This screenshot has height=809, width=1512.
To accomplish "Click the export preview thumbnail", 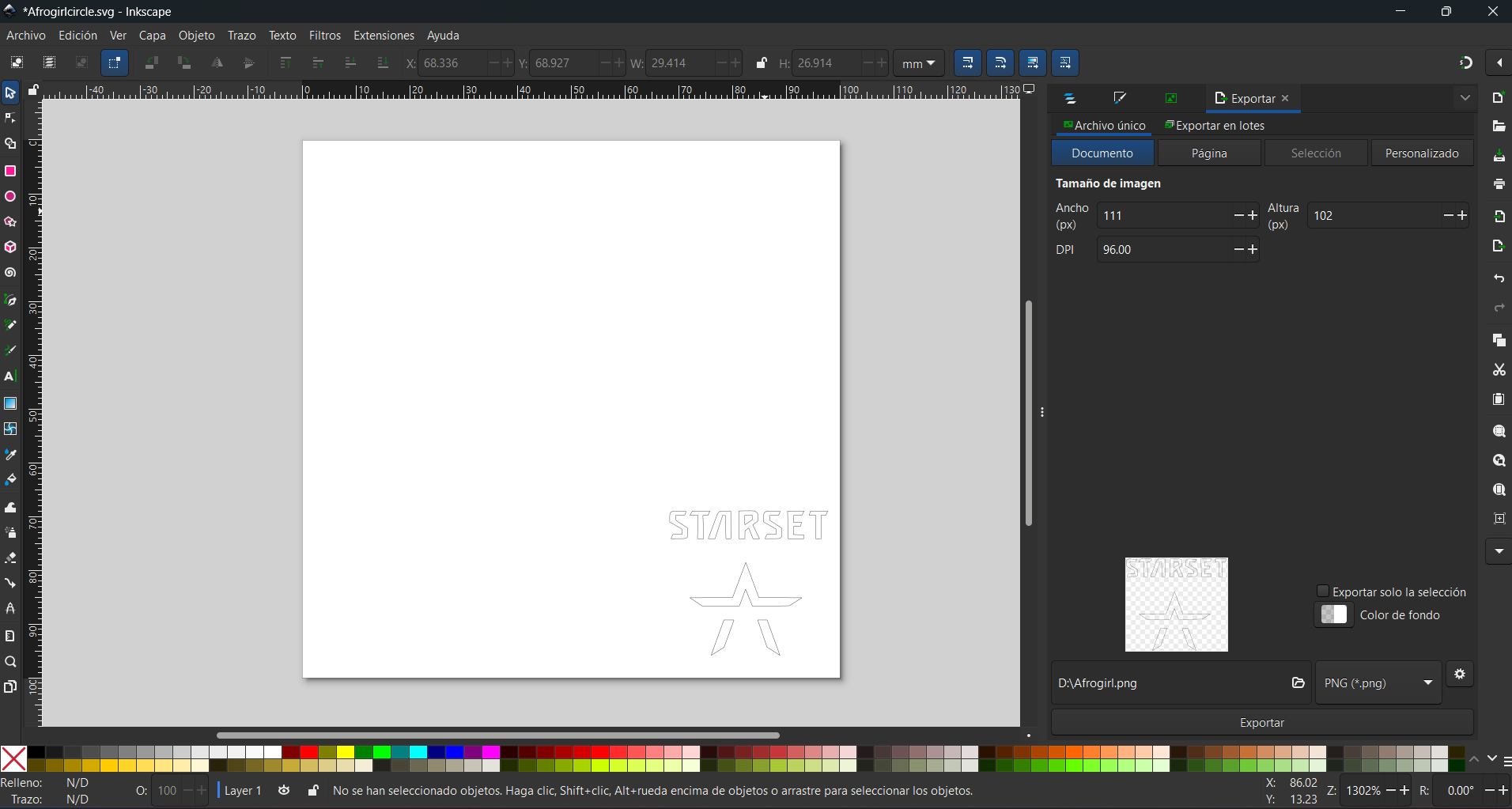I will click(x=1177, y=604).
